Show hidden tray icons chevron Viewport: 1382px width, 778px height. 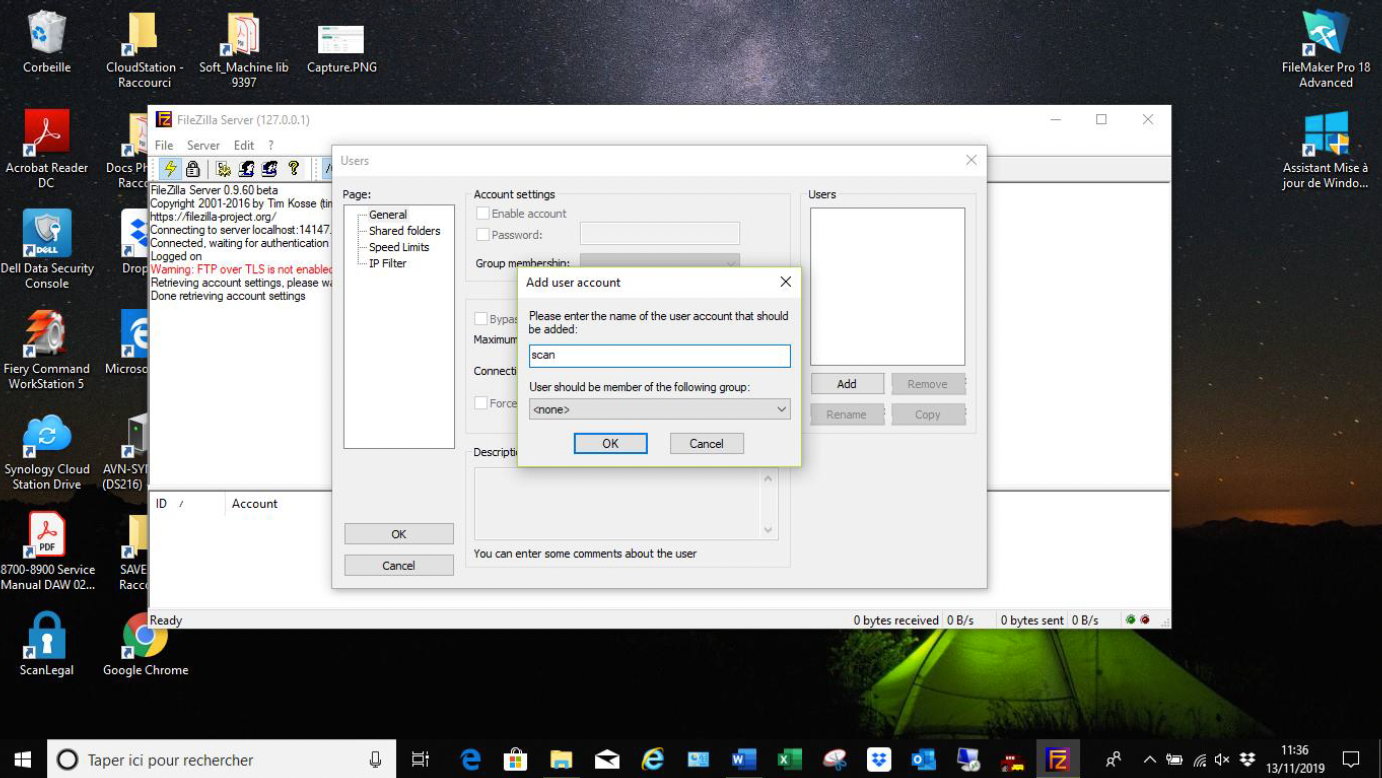pos(1149,760)
